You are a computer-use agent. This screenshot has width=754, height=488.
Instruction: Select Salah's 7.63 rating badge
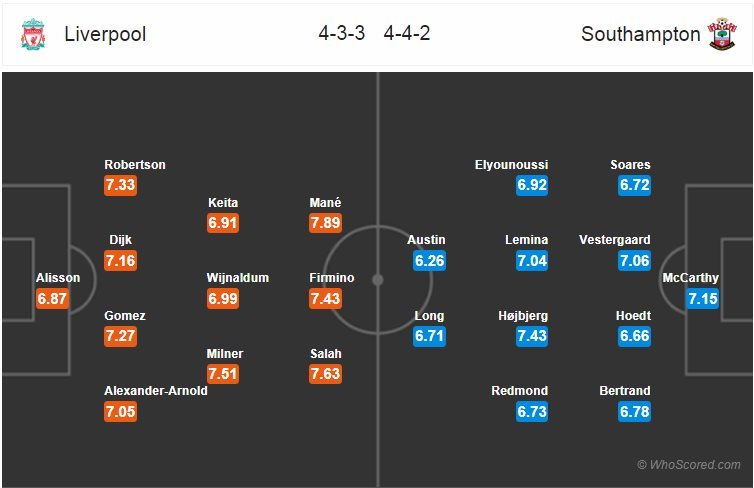click(326, 374)
